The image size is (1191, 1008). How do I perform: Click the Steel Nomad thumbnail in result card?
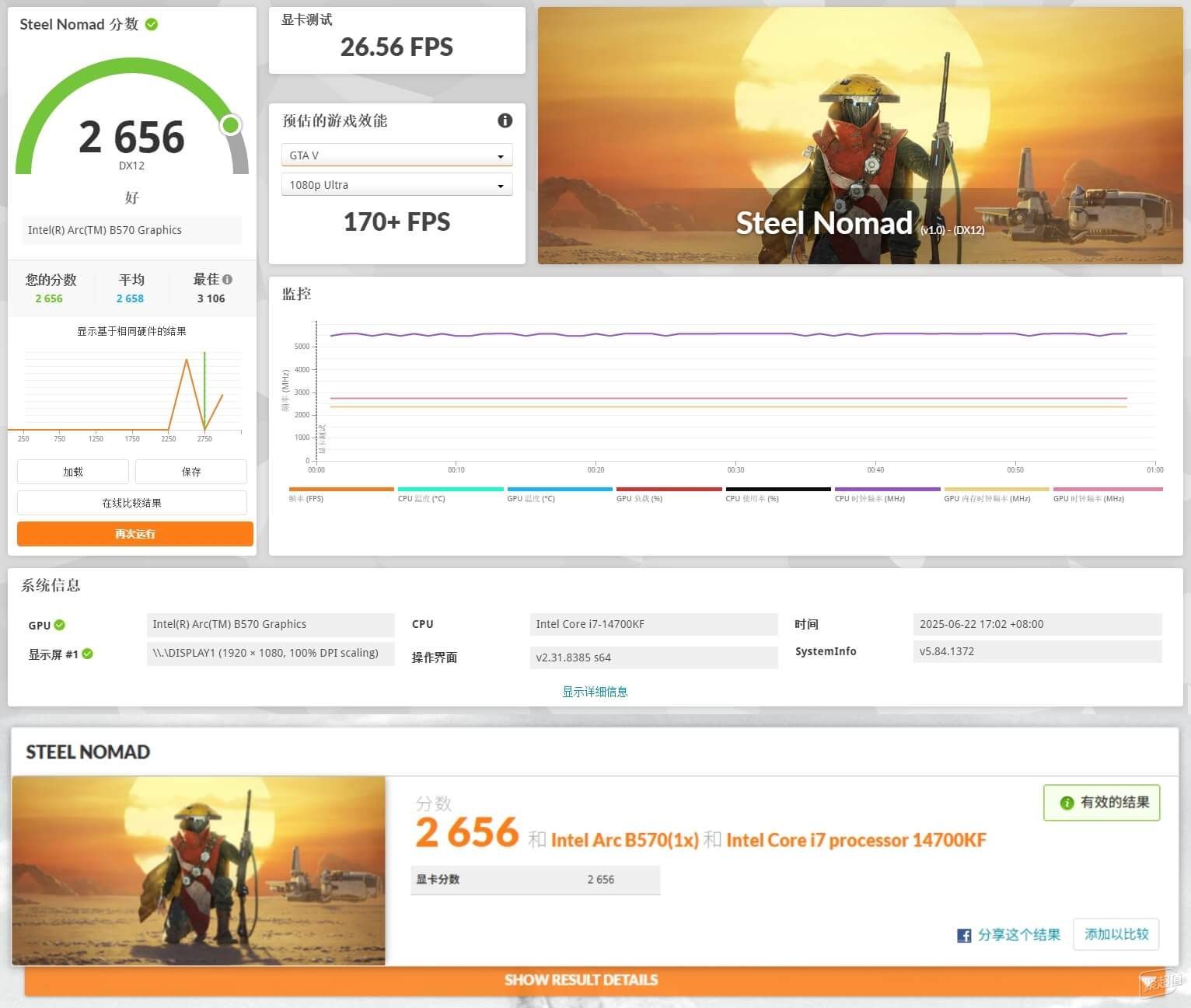point(198,870)
